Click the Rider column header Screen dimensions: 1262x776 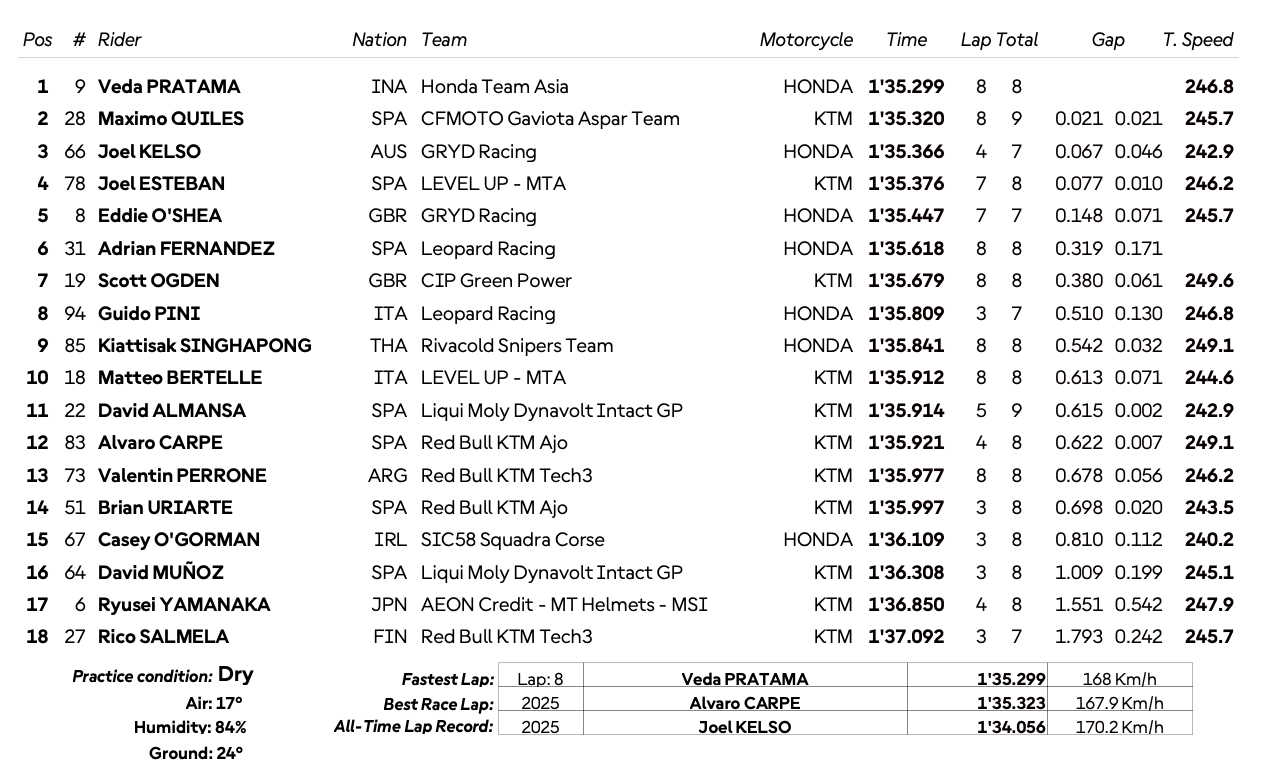tap(119, 40)
